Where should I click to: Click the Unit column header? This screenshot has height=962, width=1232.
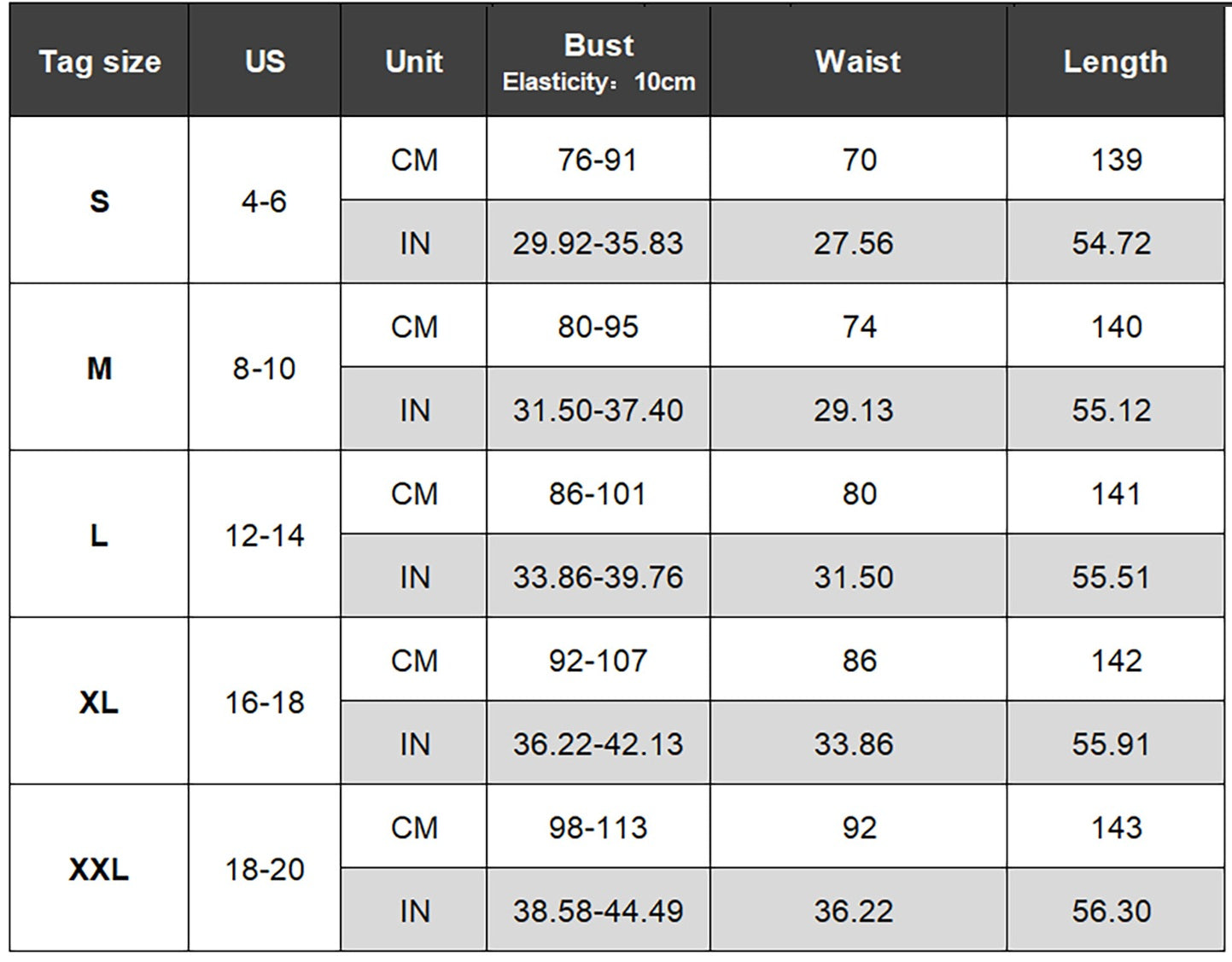414,61
